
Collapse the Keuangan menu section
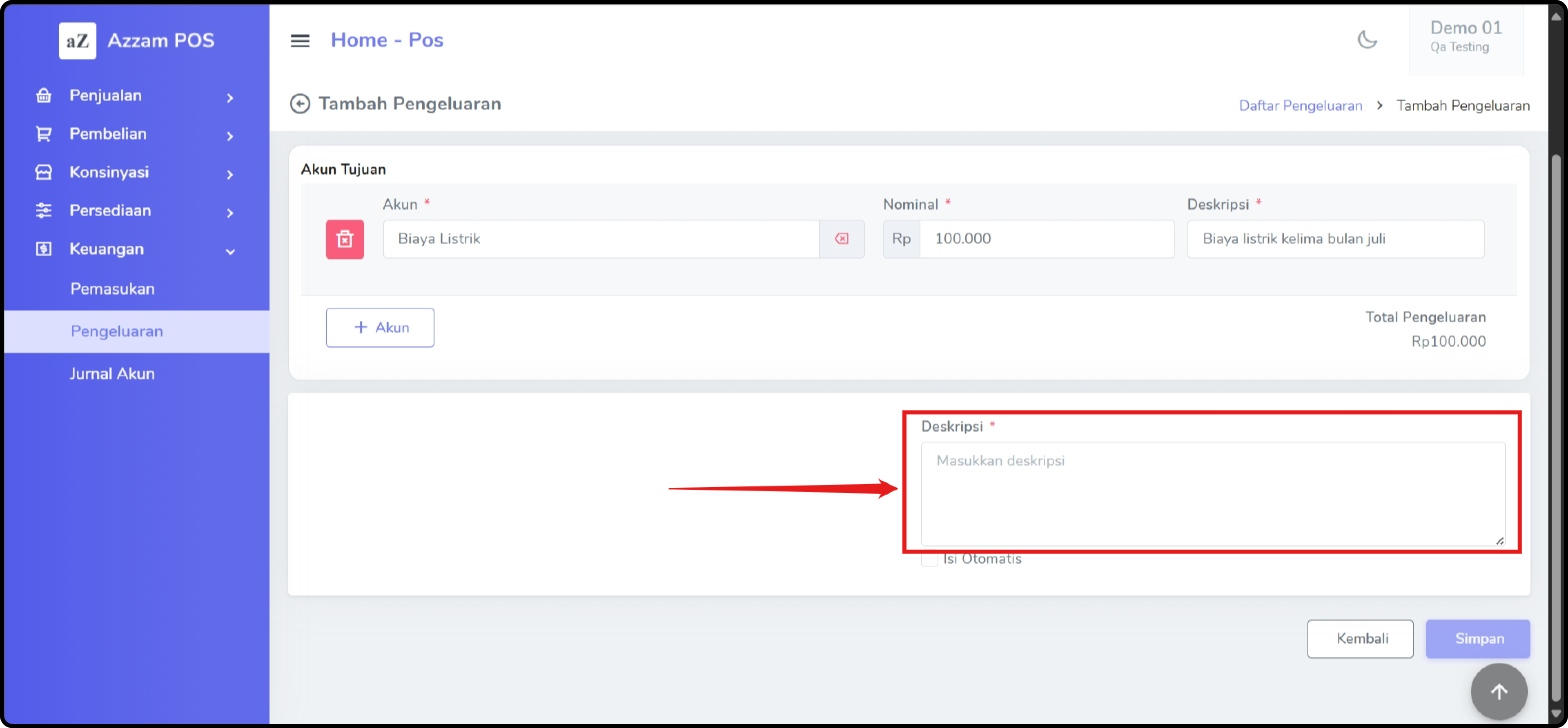point(229,251)
